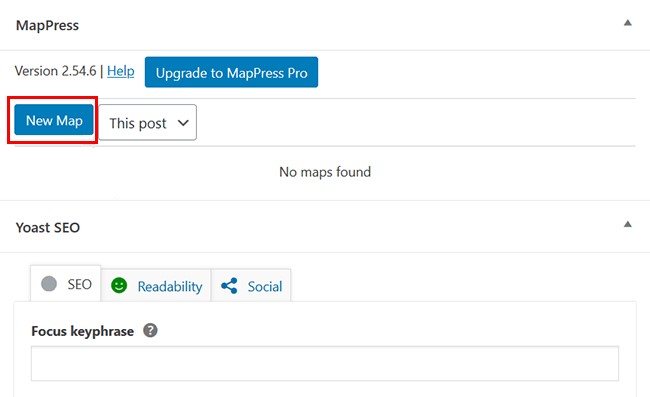
Task: Click the Focus keyphrase label
Action: coord(82,331)
